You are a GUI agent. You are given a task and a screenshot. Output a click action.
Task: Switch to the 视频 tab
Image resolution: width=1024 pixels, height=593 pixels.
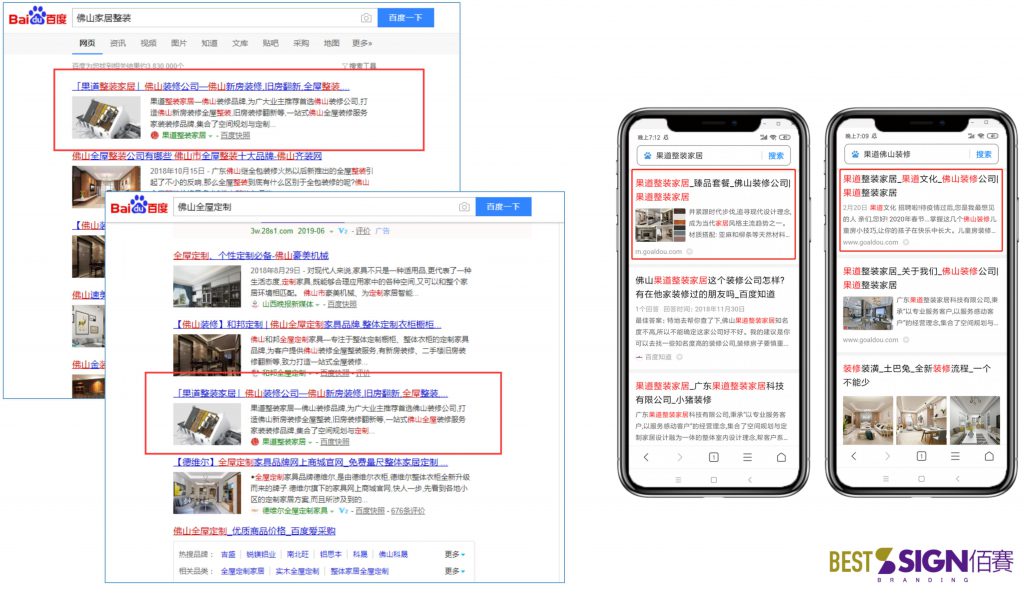tap(148, 43)
